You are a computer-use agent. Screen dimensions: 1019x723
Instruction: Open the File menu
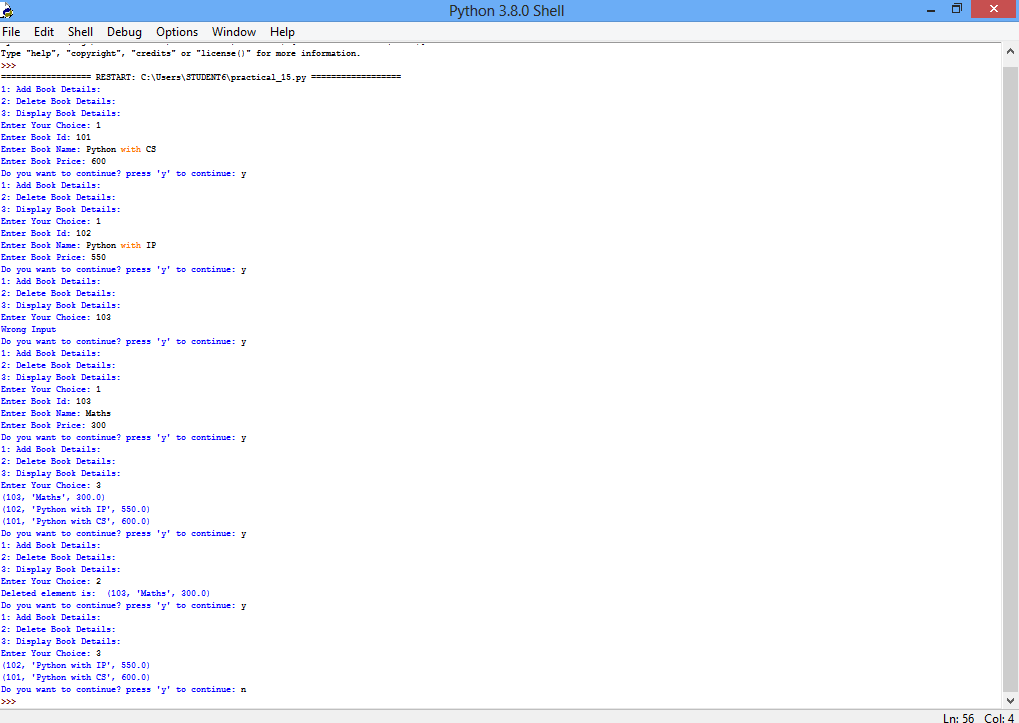pos(11,31)
